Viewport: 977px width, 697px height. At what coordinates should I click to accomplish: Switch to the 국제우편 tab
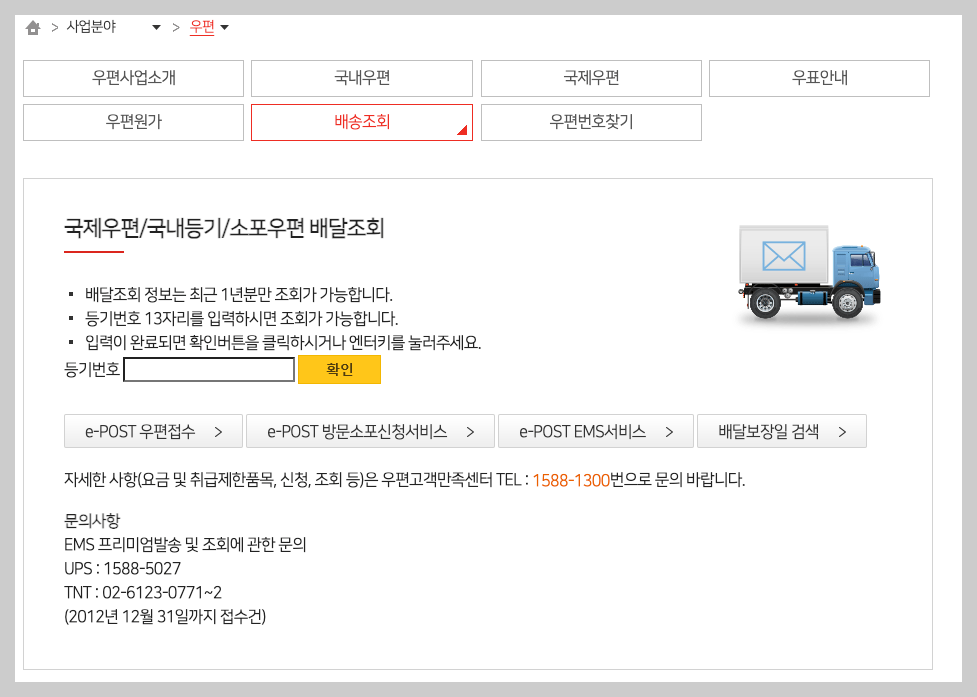pyautogui.click(x=591, y=78)
